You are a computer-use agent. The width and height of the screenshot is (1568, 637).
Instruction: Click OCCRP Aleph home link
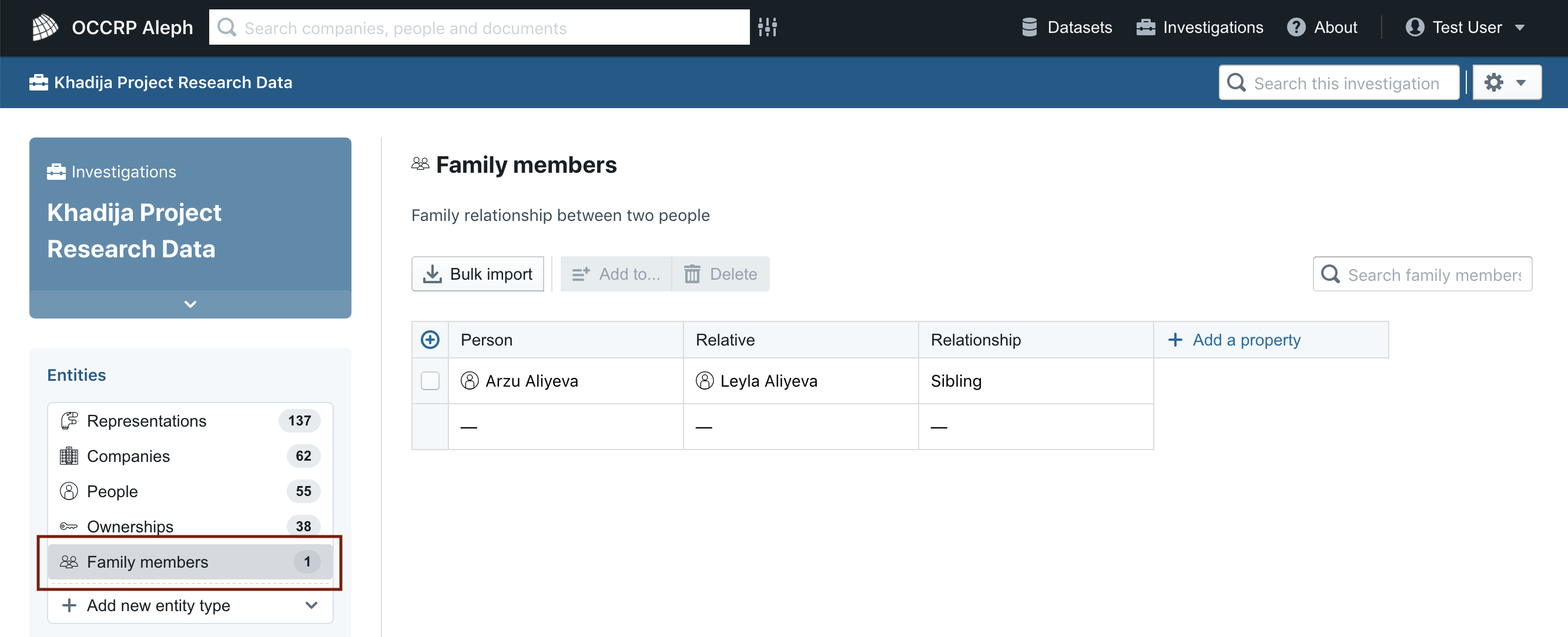tap(113, 28)
